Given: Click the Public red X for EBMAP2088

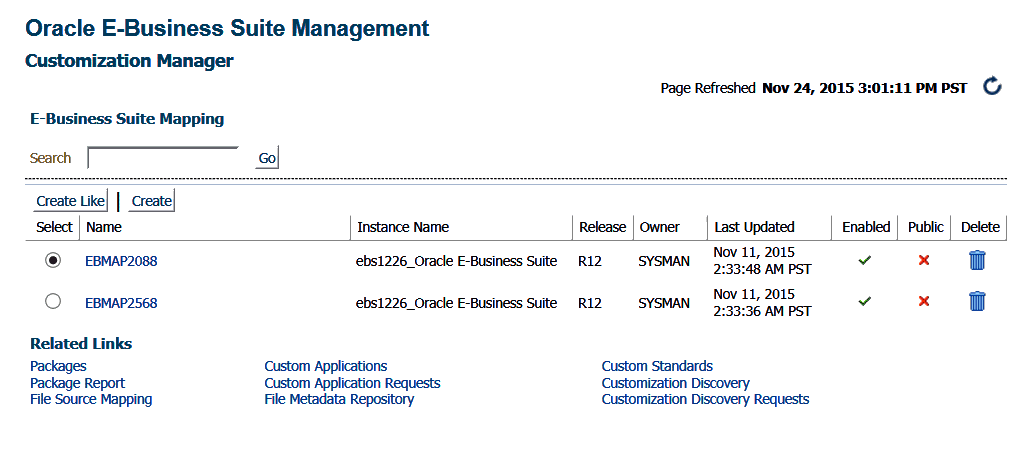Looking at the screenshot, I should (924, 261).
